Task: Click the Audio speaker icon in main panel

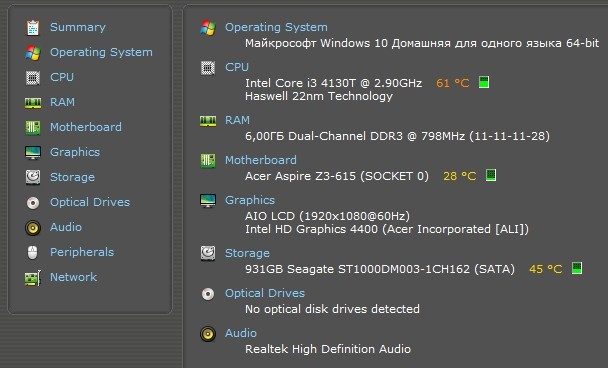Action: (x=208, y=334)
